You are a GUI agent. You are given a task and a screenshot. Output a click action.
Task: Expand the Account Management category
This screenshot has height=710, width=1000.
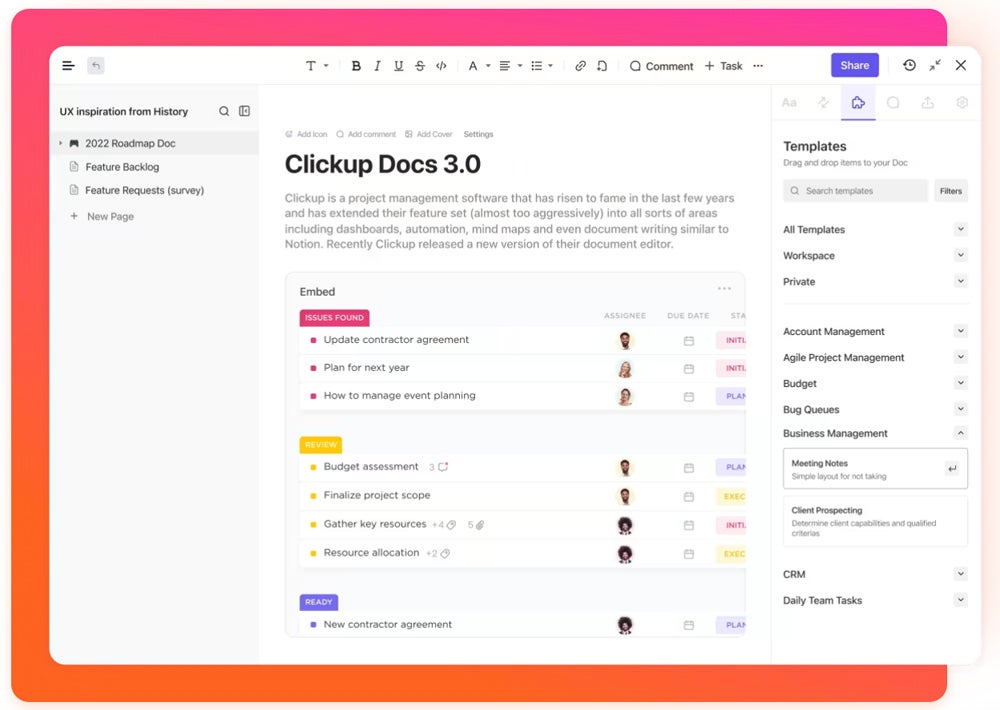coord(960,330)
